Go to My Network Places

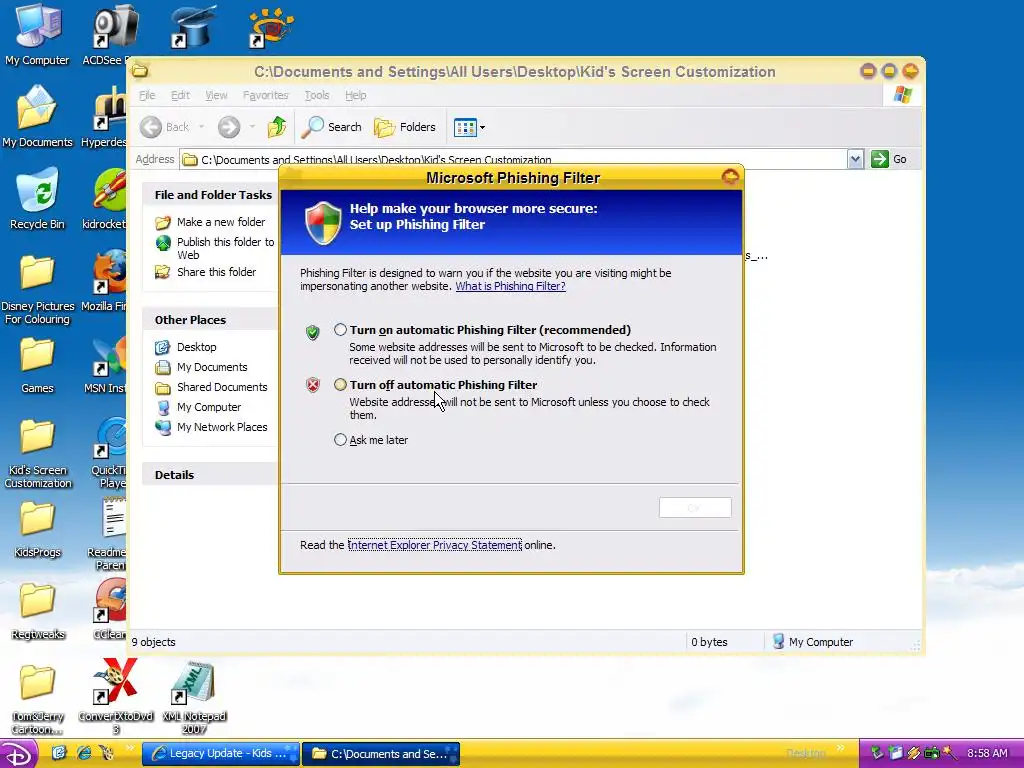(x=222, y=427)
